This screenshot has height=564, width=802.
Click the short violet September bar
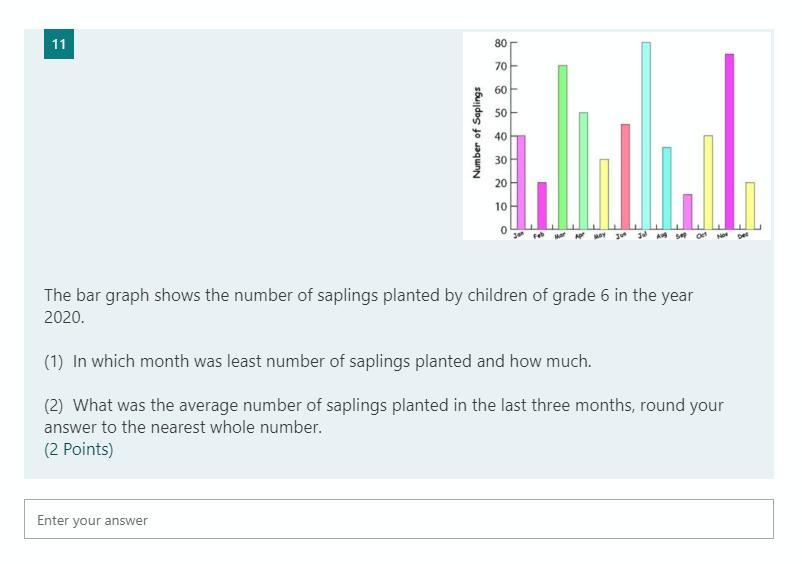687,211
